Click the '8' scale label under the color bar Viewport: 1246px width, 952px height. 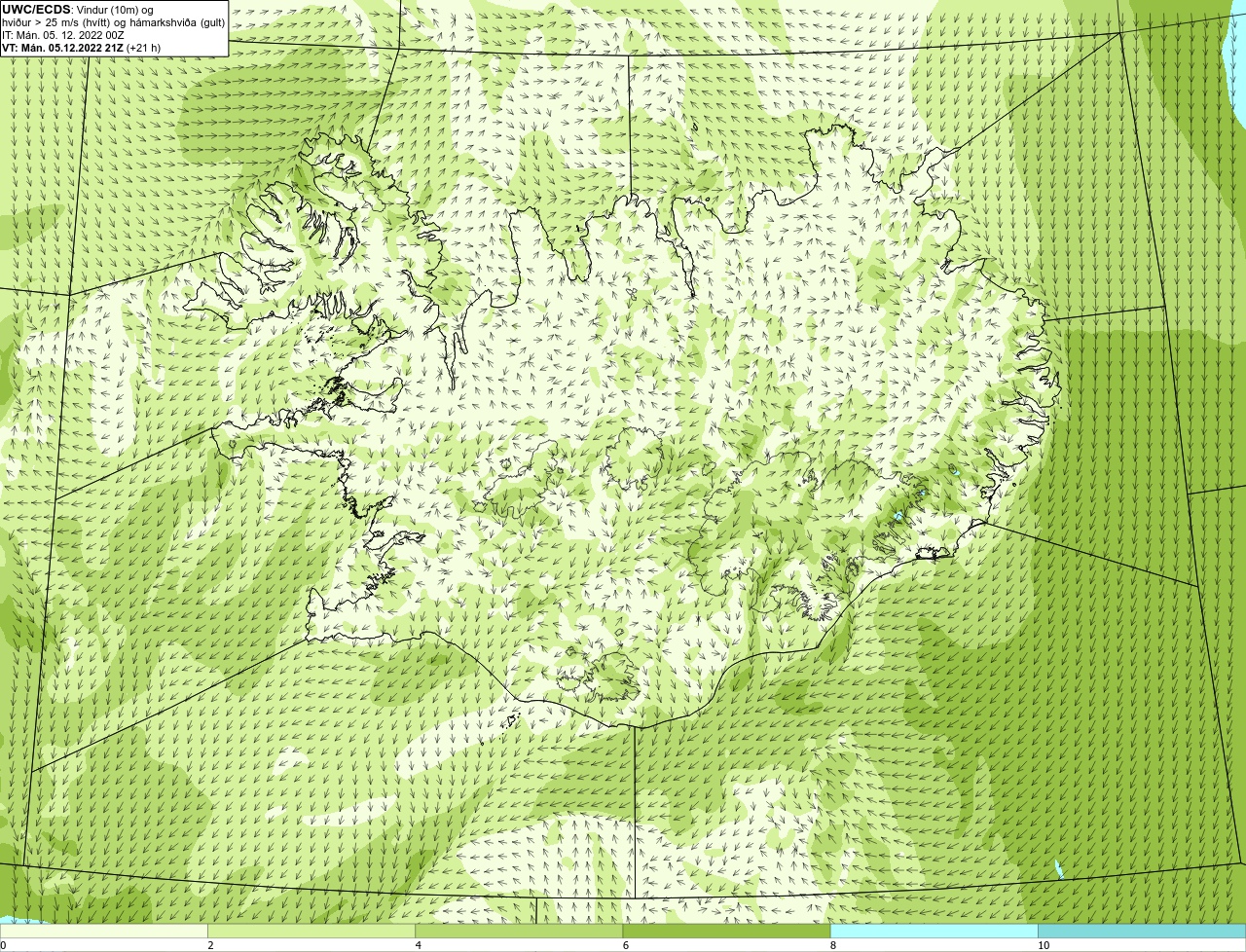[x=832, y=945]
